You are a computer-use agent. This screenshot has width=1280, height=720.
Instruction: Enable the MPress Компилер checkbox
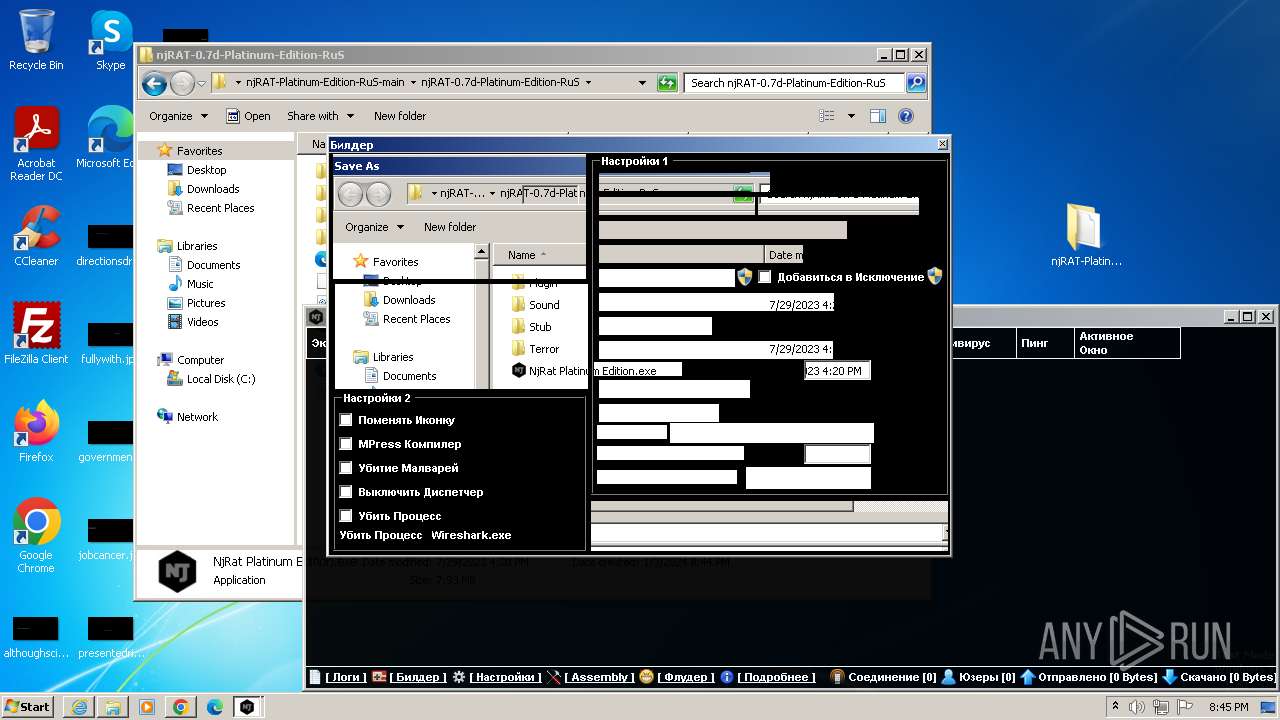pos(346,444)
